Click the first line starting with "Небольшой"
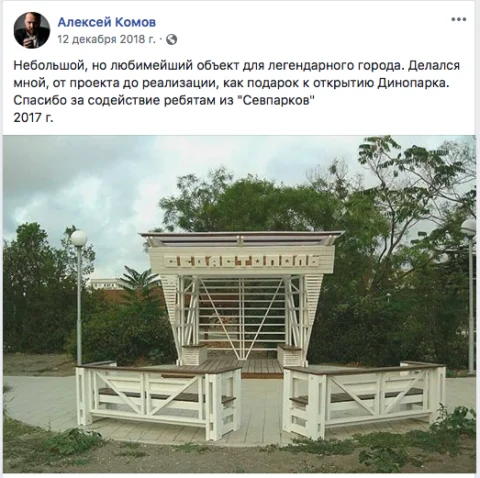The height and width of the screenshot is (478, 480). pos(237,66)
